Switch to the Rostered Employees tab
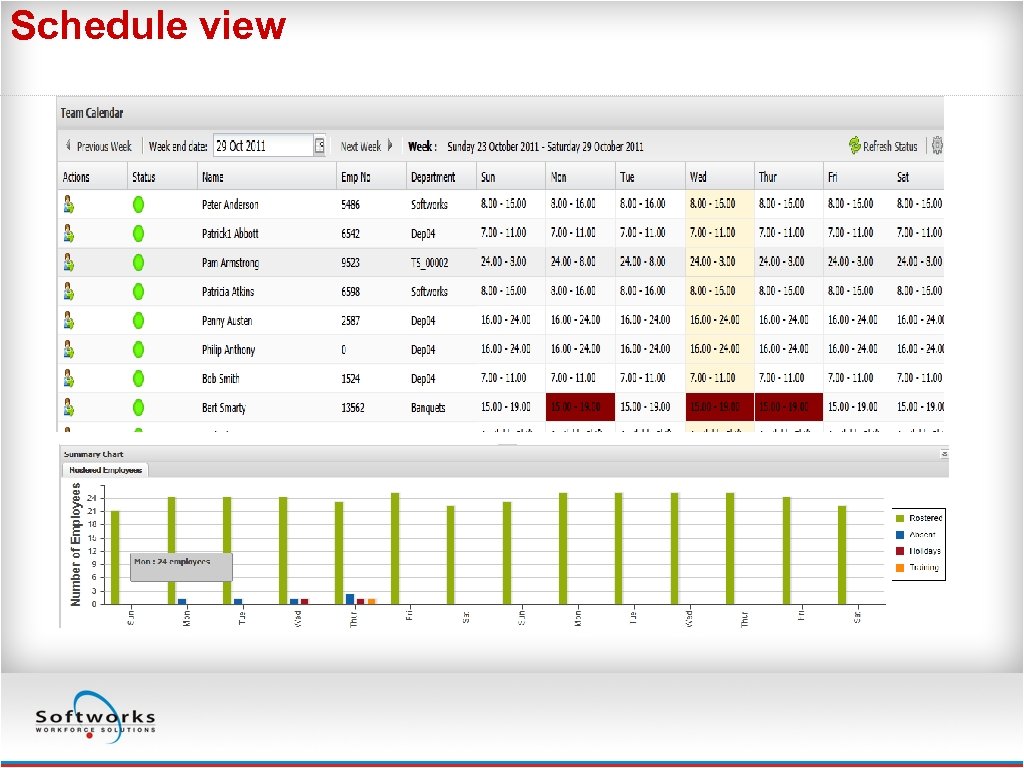 107,468
